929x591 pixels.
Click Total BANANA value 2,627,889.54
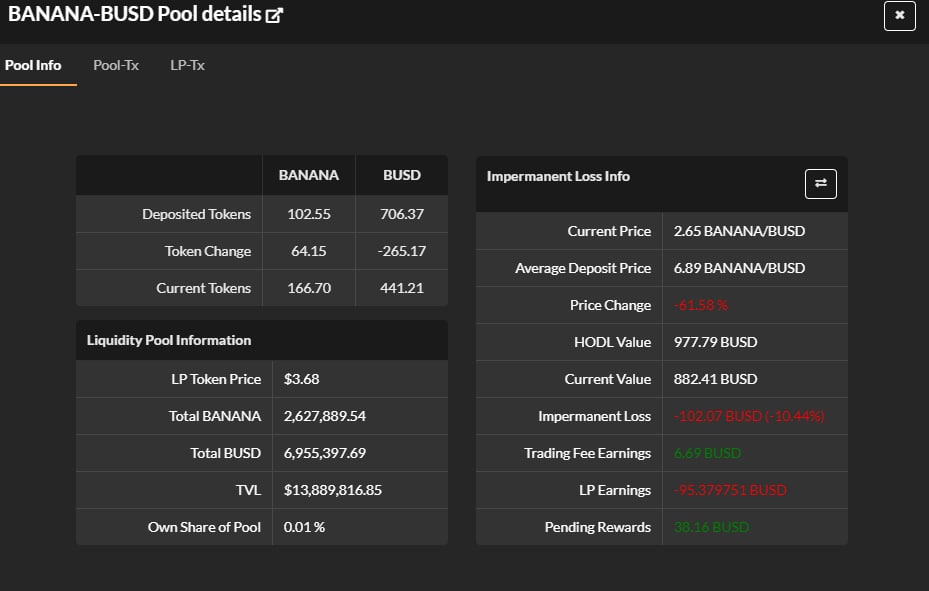[325, 416]
